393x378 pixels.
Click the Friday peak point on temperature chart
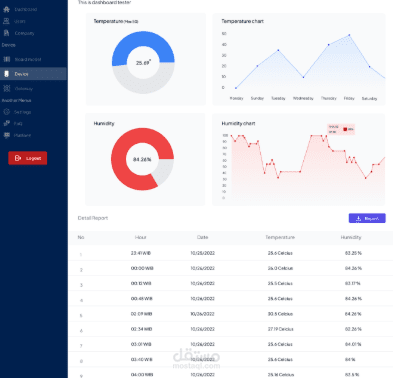click(349, 35)
